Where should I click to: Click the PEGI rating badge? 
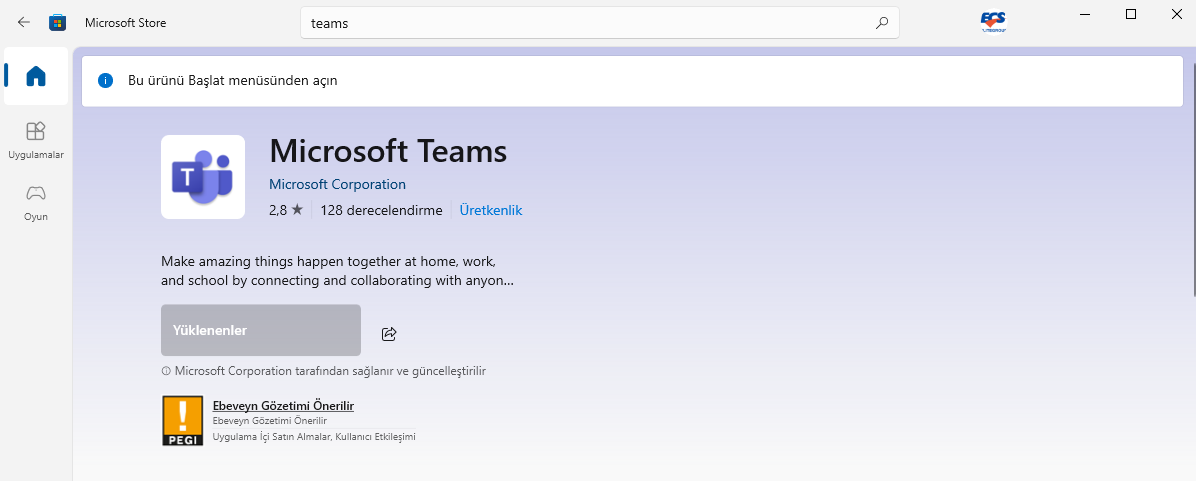[182, 420]
